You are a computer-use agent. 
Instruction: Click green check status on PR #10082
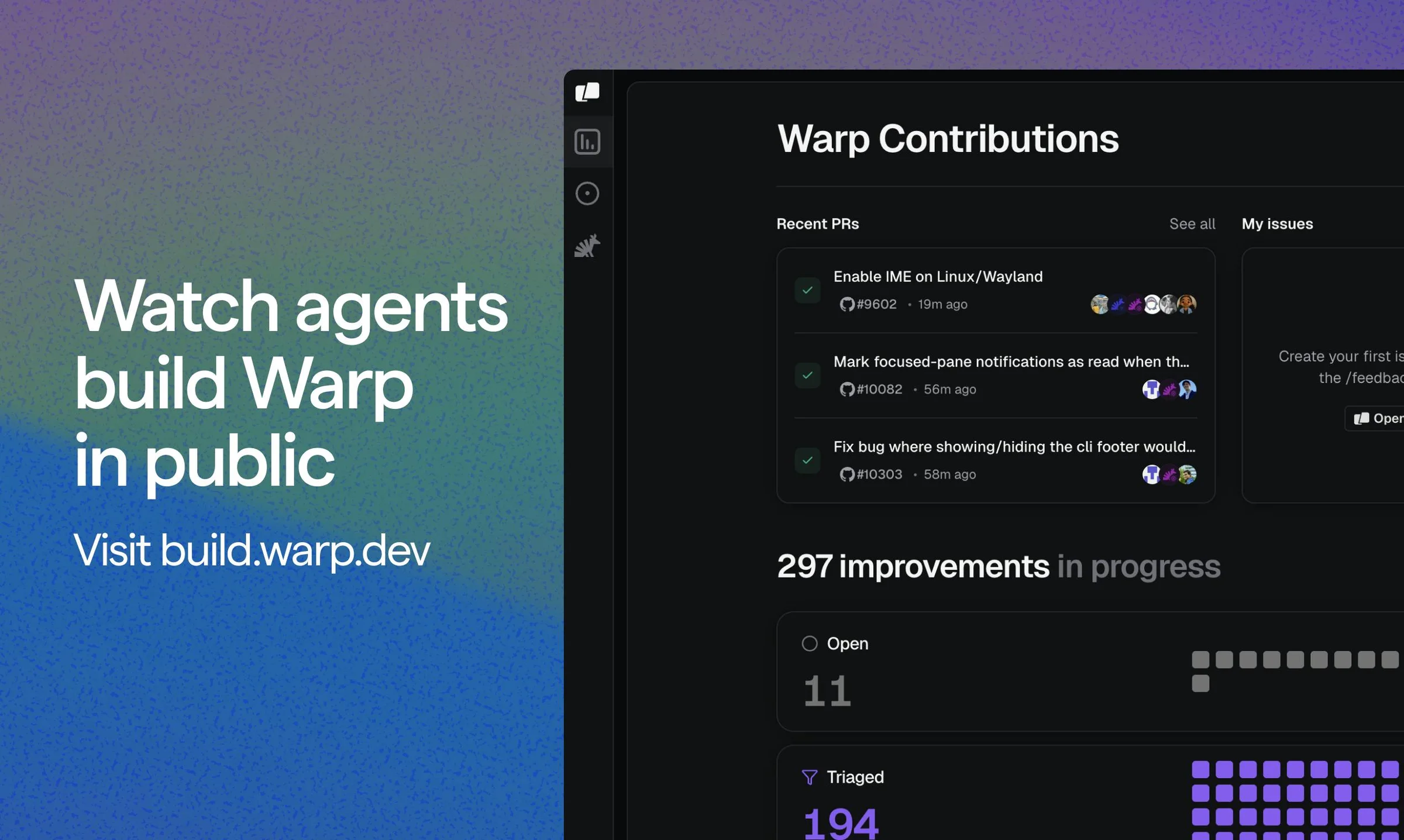807,376
